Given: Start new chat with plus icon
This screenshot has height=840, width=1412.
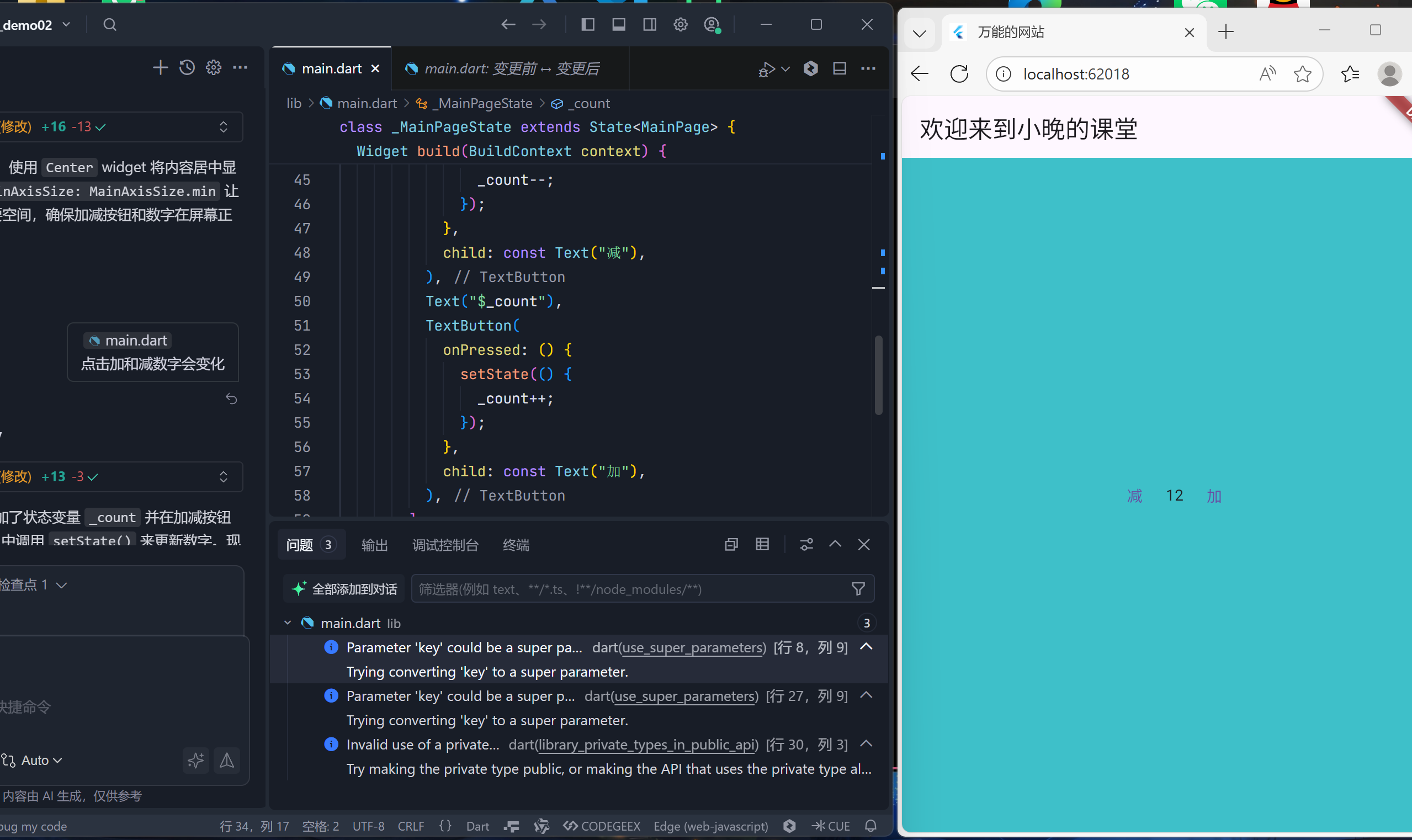Looking at the screenshot, I should tap(160, 68).
